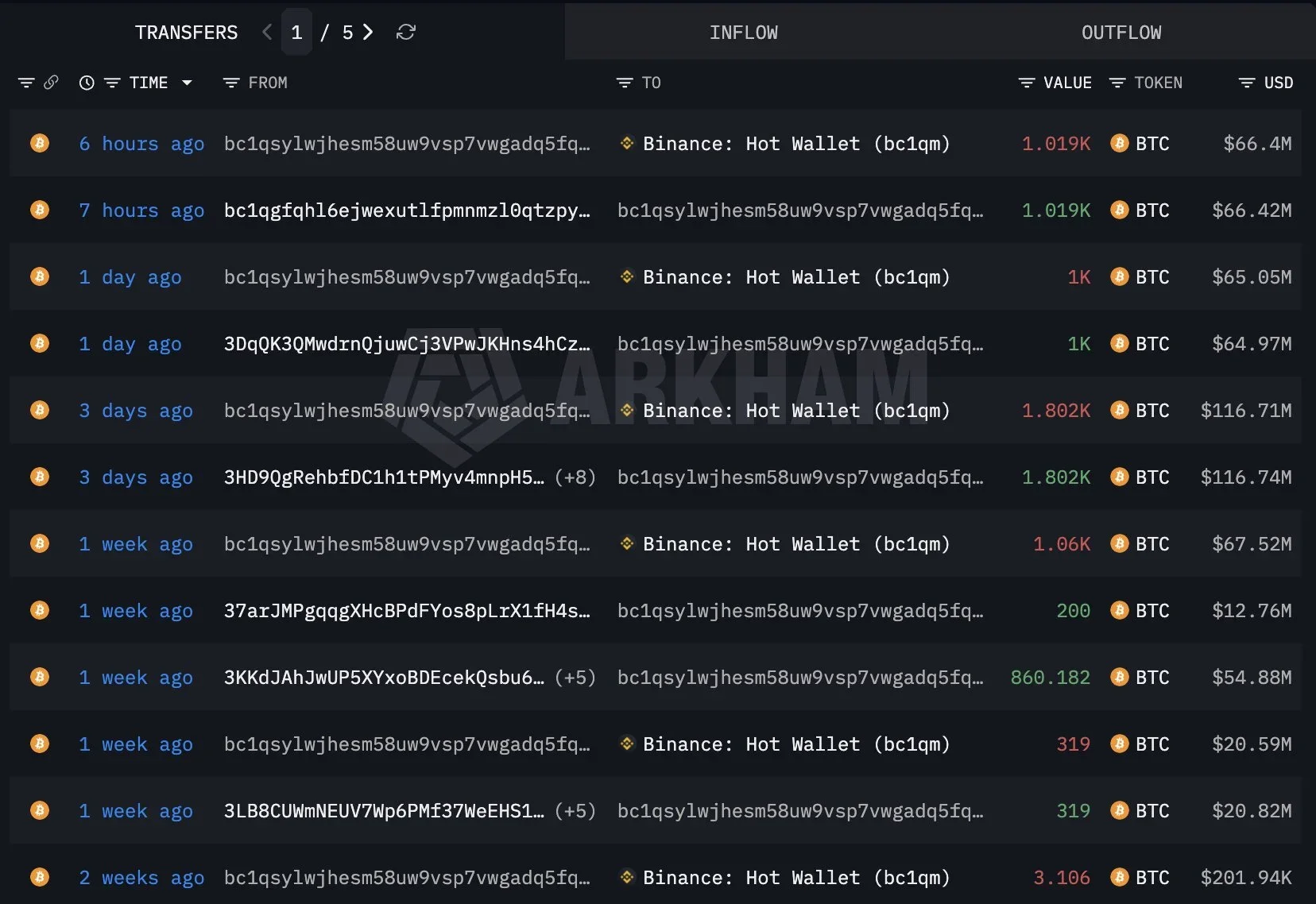Select the TRANSFERS tab
This screenshot has height=904, width=1316.
click(186, 32)
